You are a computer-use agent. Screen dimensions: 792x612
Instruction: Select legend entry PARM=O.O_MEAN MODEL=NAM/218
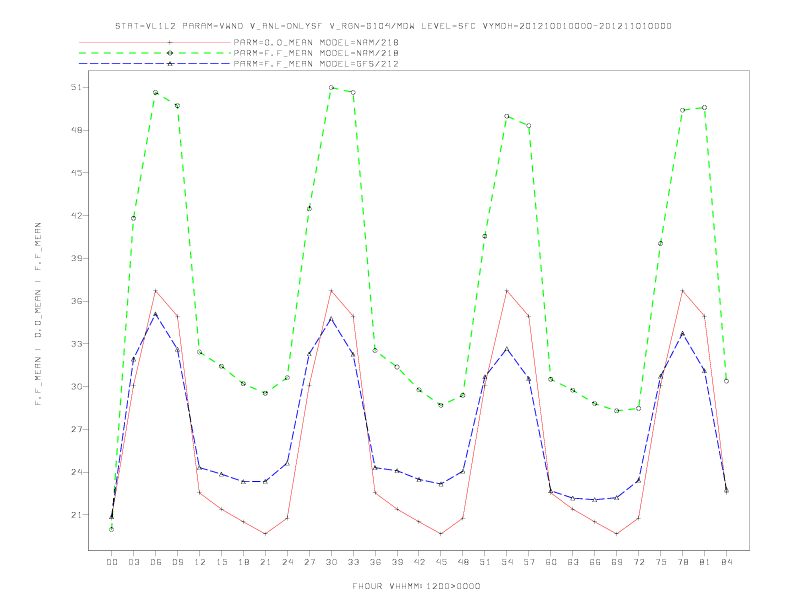click(316, 42)
